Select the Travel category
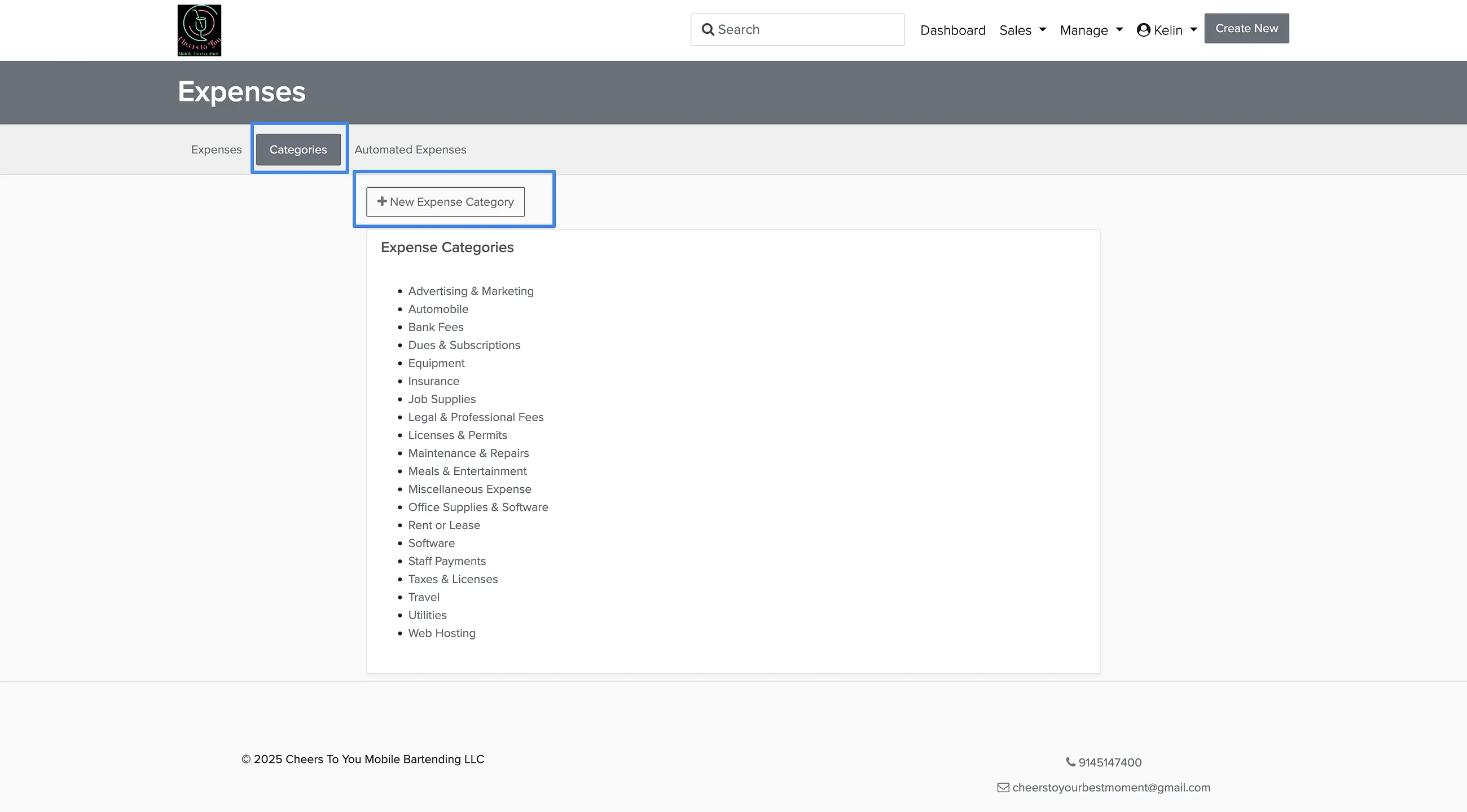The width and height of the screenshot is (1467, 812). 424,598
